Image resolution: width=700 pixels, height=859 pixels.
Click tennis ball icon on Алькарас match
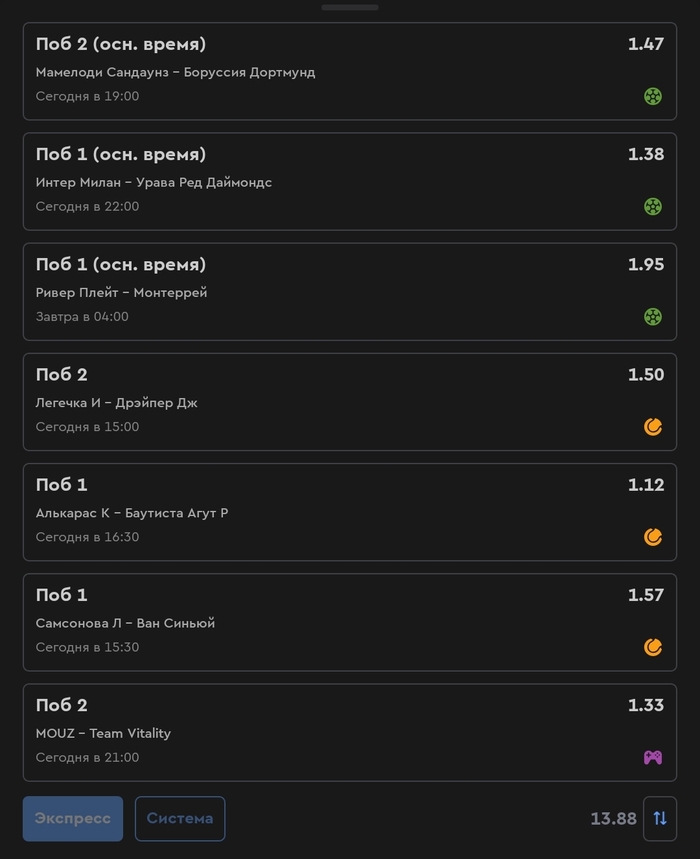[x=652, y=537]
